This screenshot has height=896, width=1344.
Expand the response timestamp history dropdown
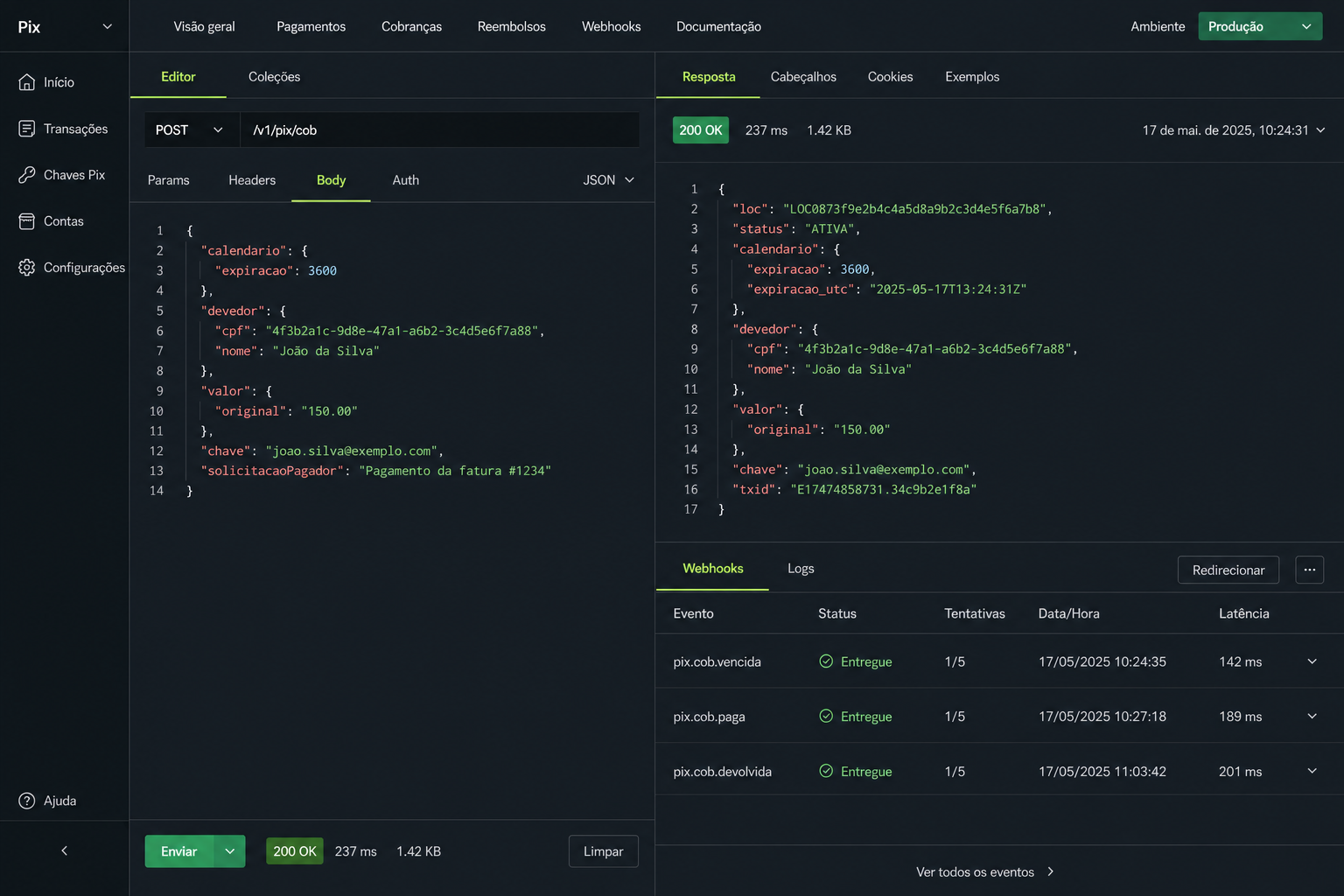click(1320, 130)
